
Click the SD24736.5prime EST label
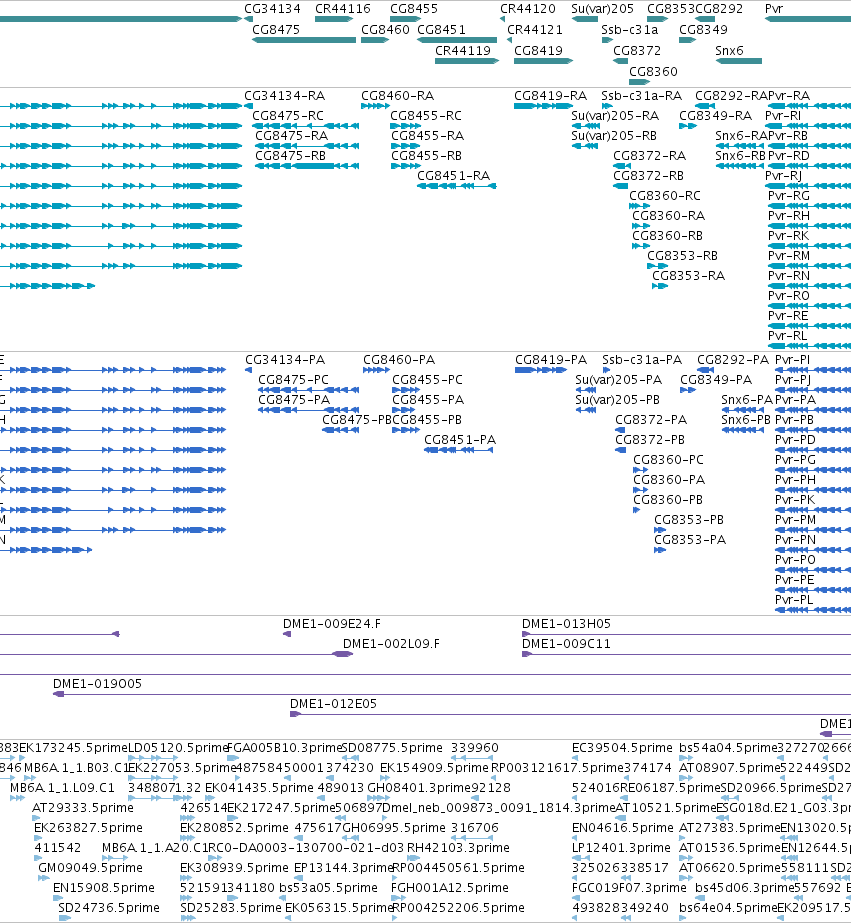pyautogui.click(x=109, y=908)
